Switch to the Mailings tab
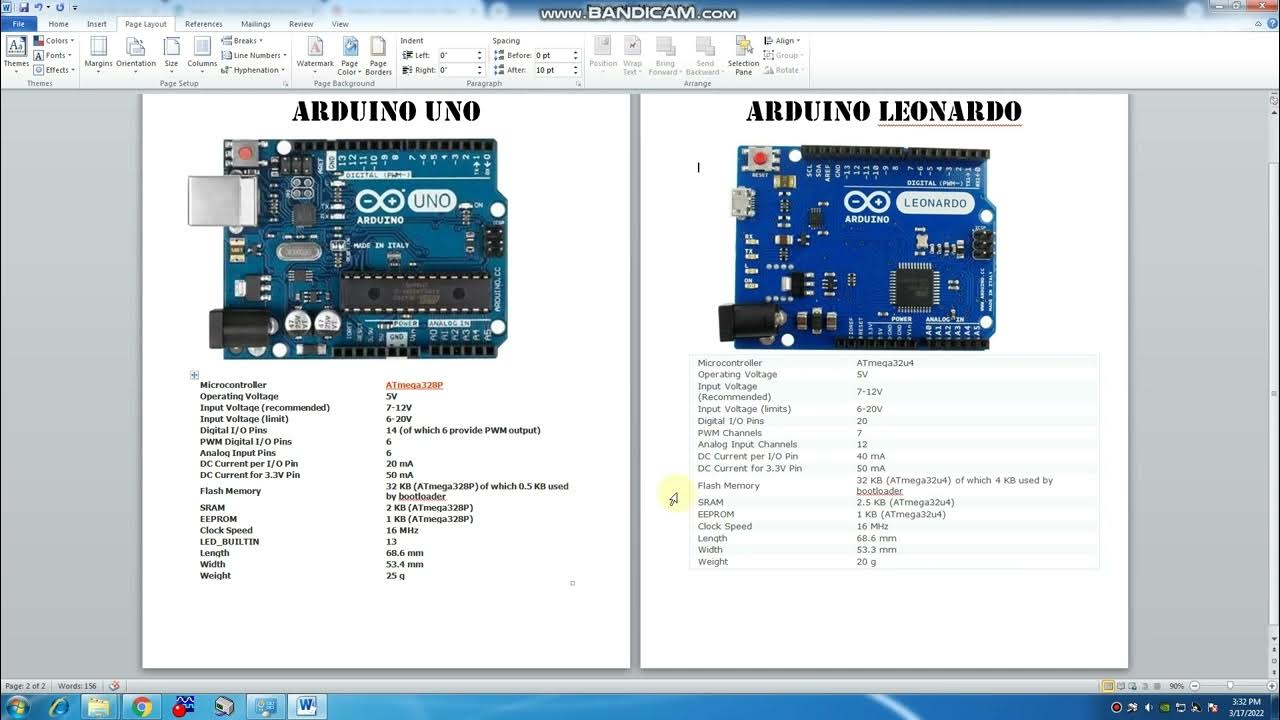The image size is (1280, 720). click(256, 24)
